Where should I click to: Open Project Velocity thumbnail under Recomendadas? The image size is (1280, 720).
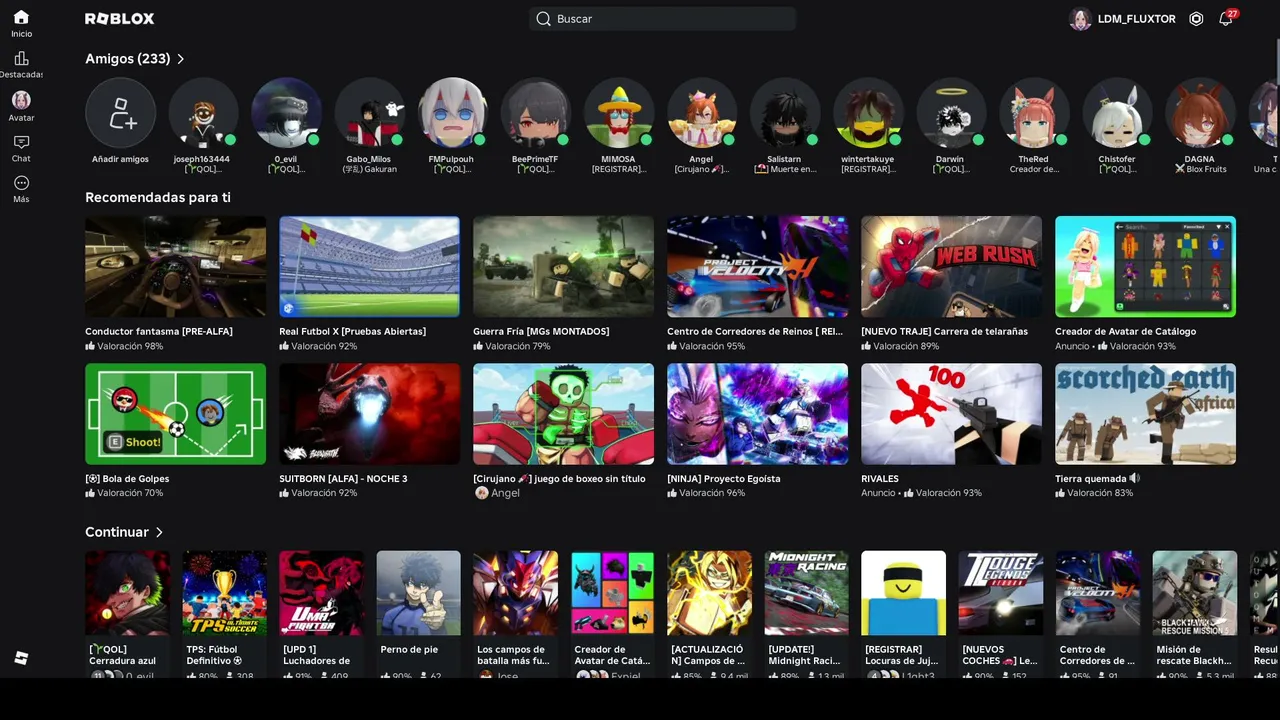(758, 267)
